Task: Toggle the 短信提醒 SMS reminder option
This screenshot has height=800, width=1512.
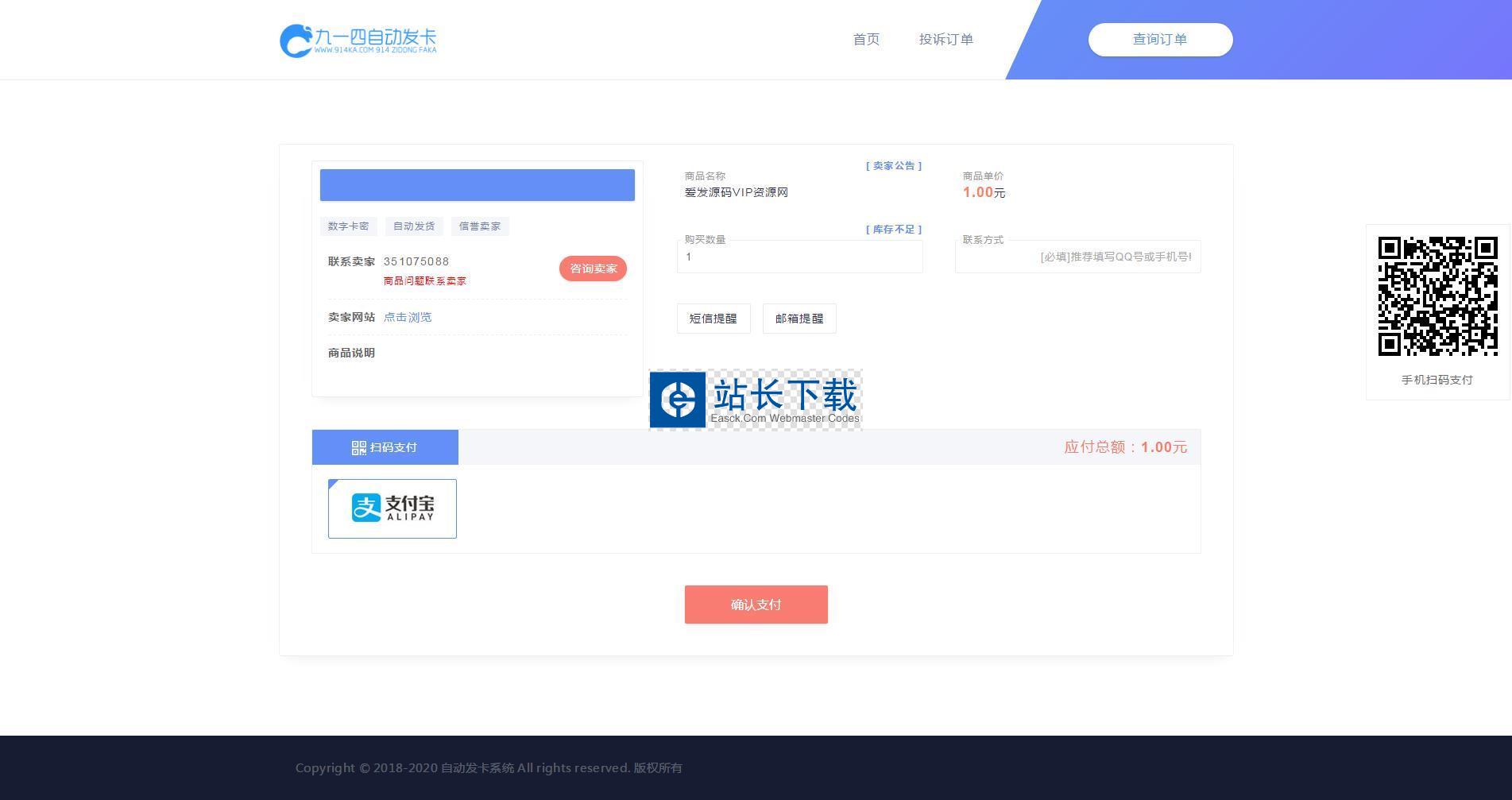Action: [713, 319]
